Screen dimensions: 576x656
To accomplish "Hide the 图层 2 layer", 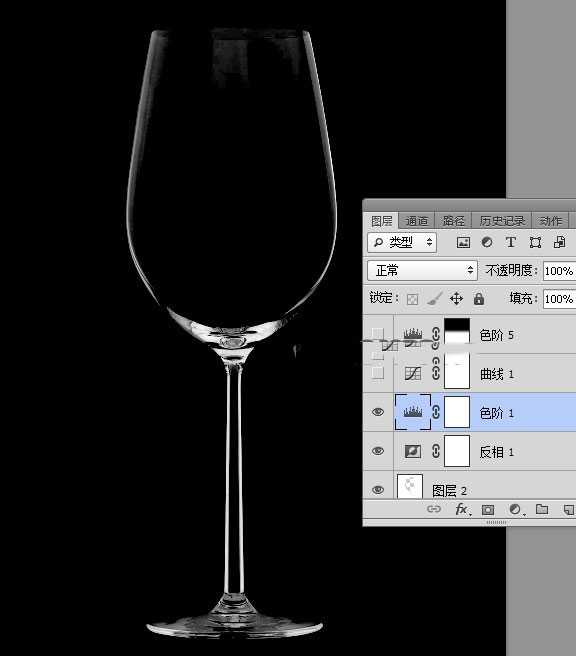I will 378,489.
